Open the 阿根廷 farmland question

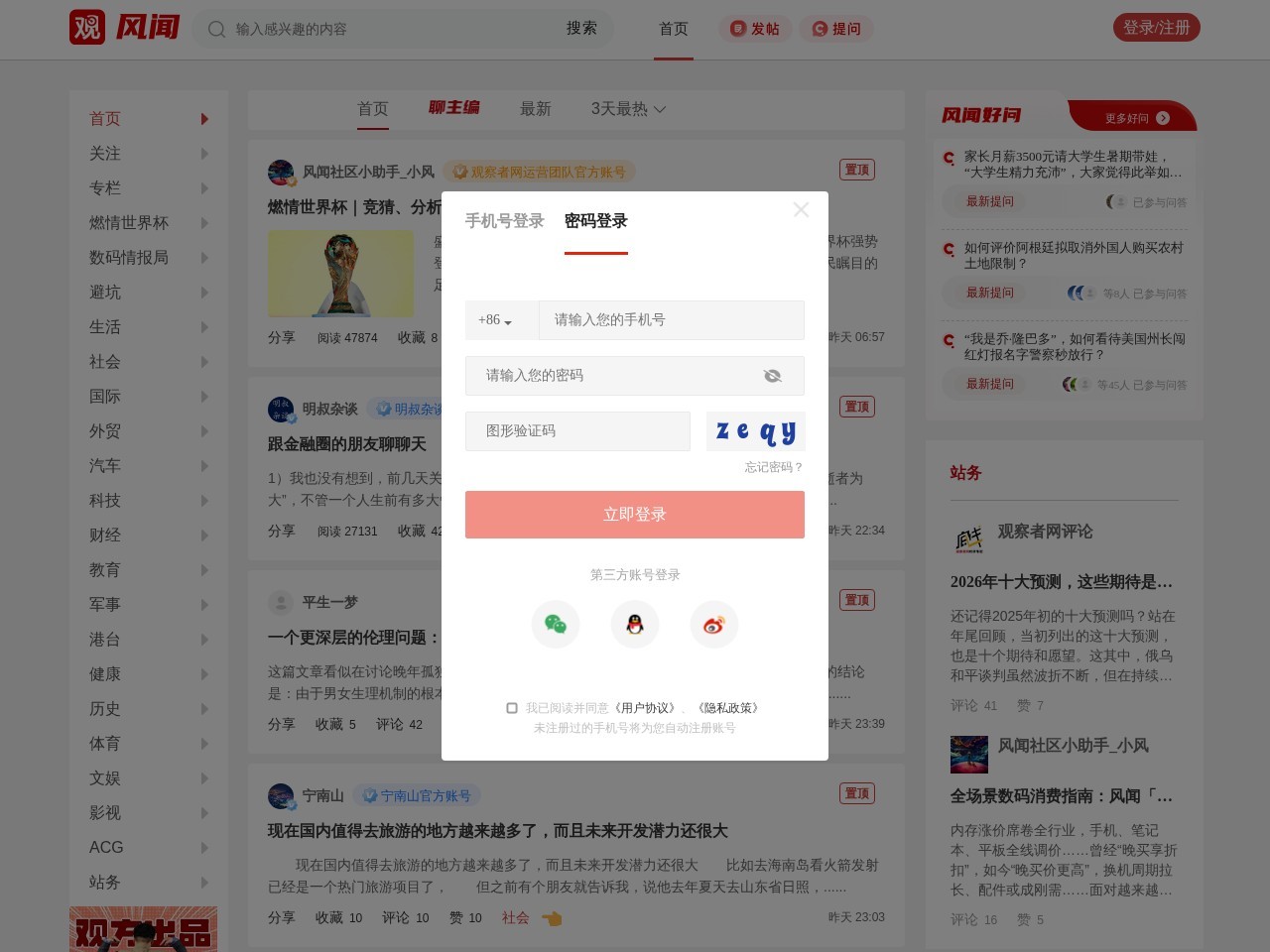pyautogui.click(x=1074, y=256)
